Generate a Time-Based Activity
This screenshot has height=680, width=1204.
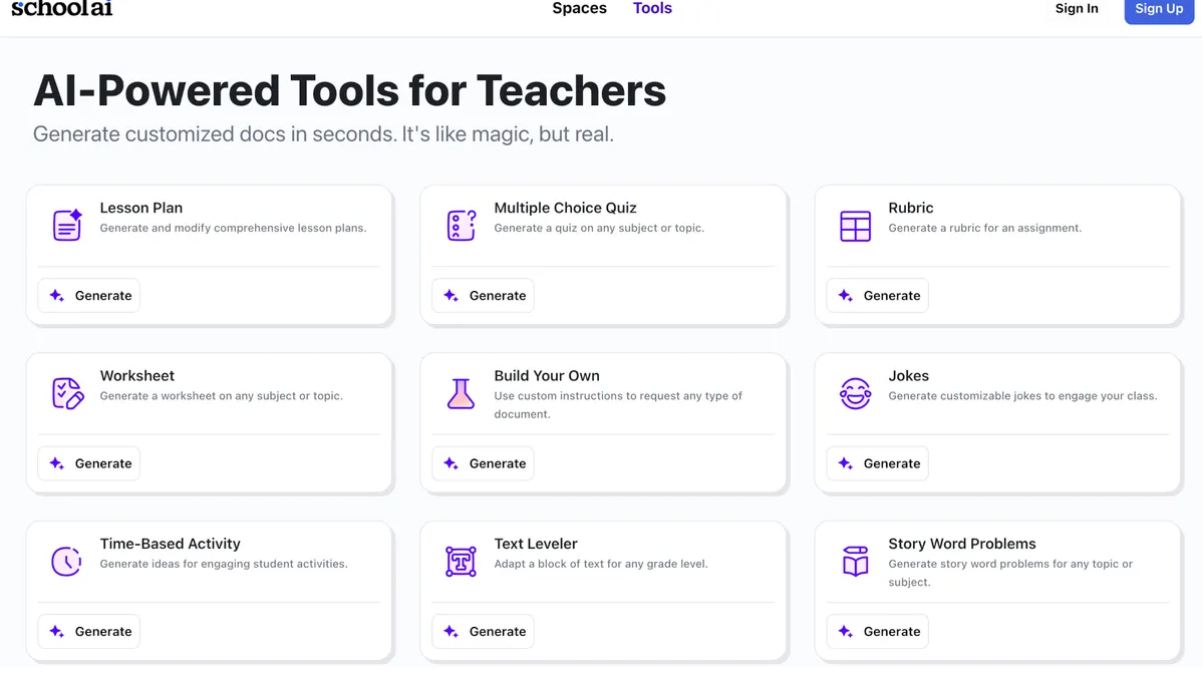(89, 632)
